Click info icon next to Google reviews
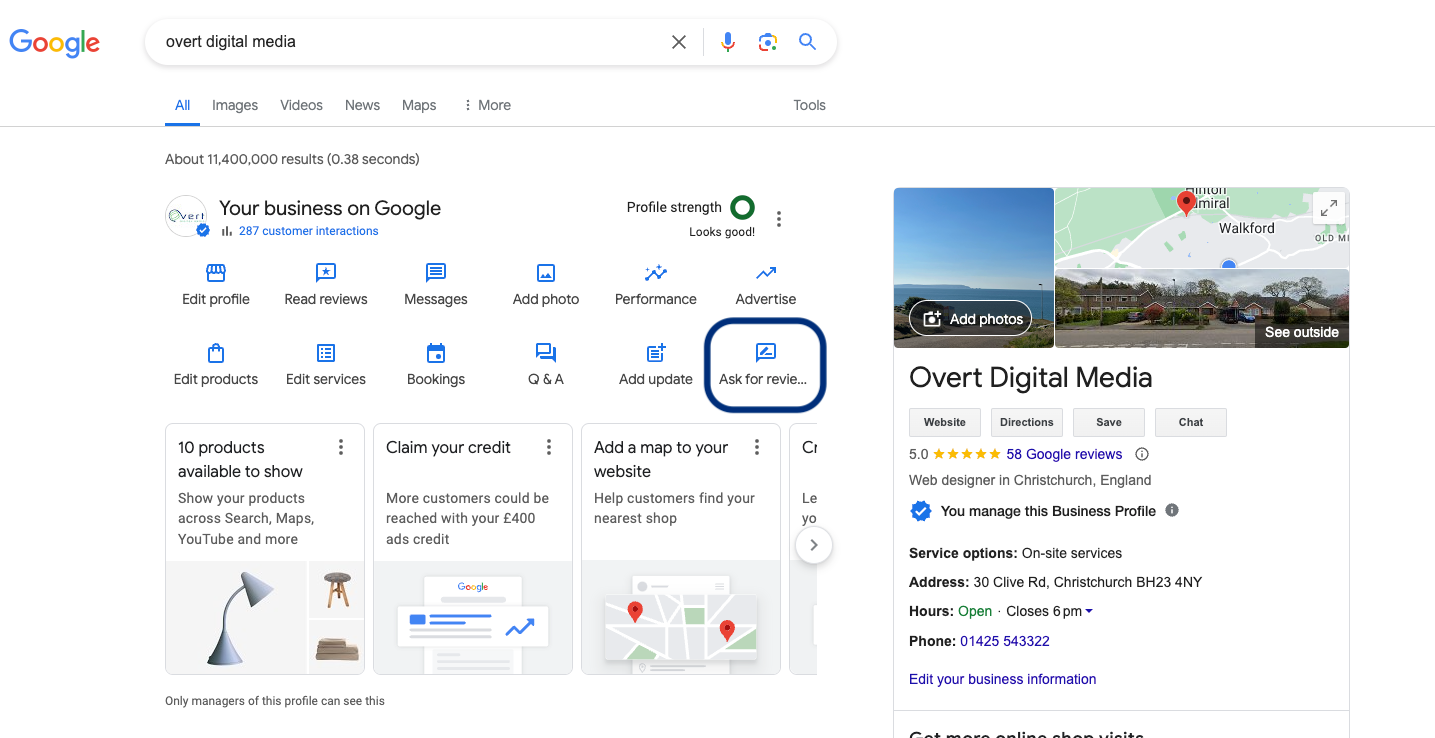The image size is (1435, 738). click(1142, 454)
